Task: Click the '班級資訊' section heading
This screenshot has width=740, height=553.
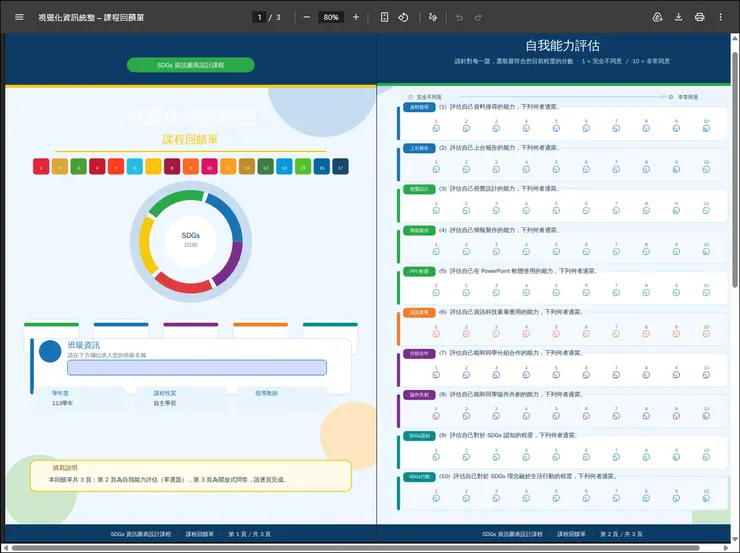Action: [84, 345]
